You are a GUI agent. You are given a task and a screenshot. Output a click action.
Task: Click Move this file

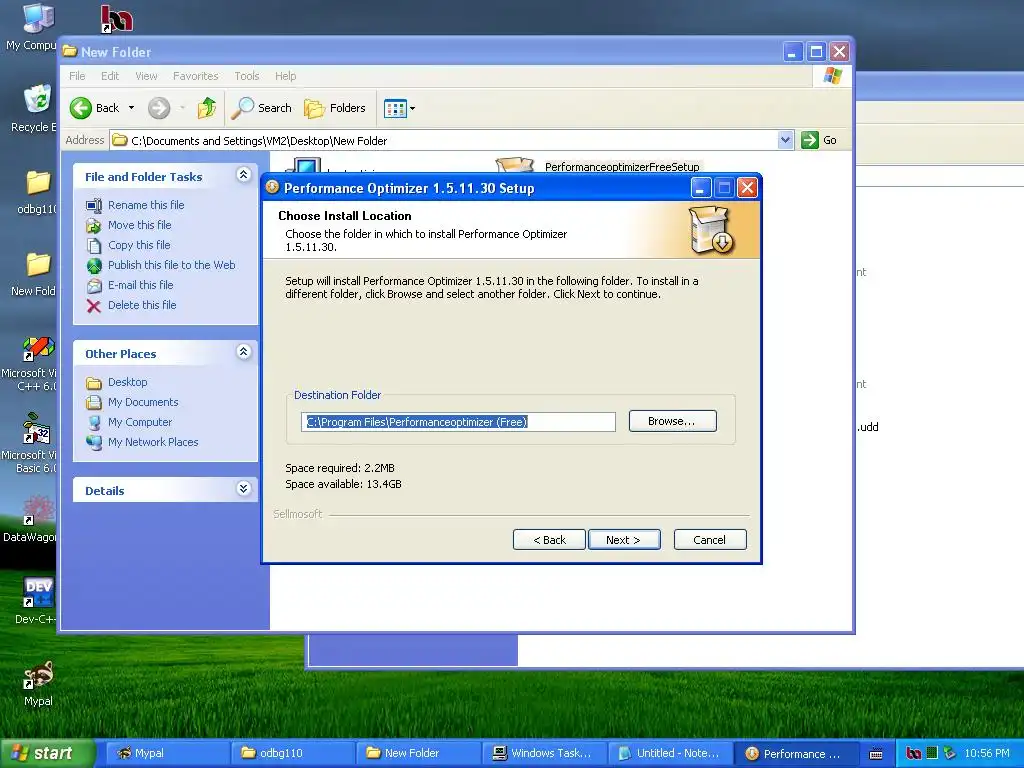(x=139, y=225)
